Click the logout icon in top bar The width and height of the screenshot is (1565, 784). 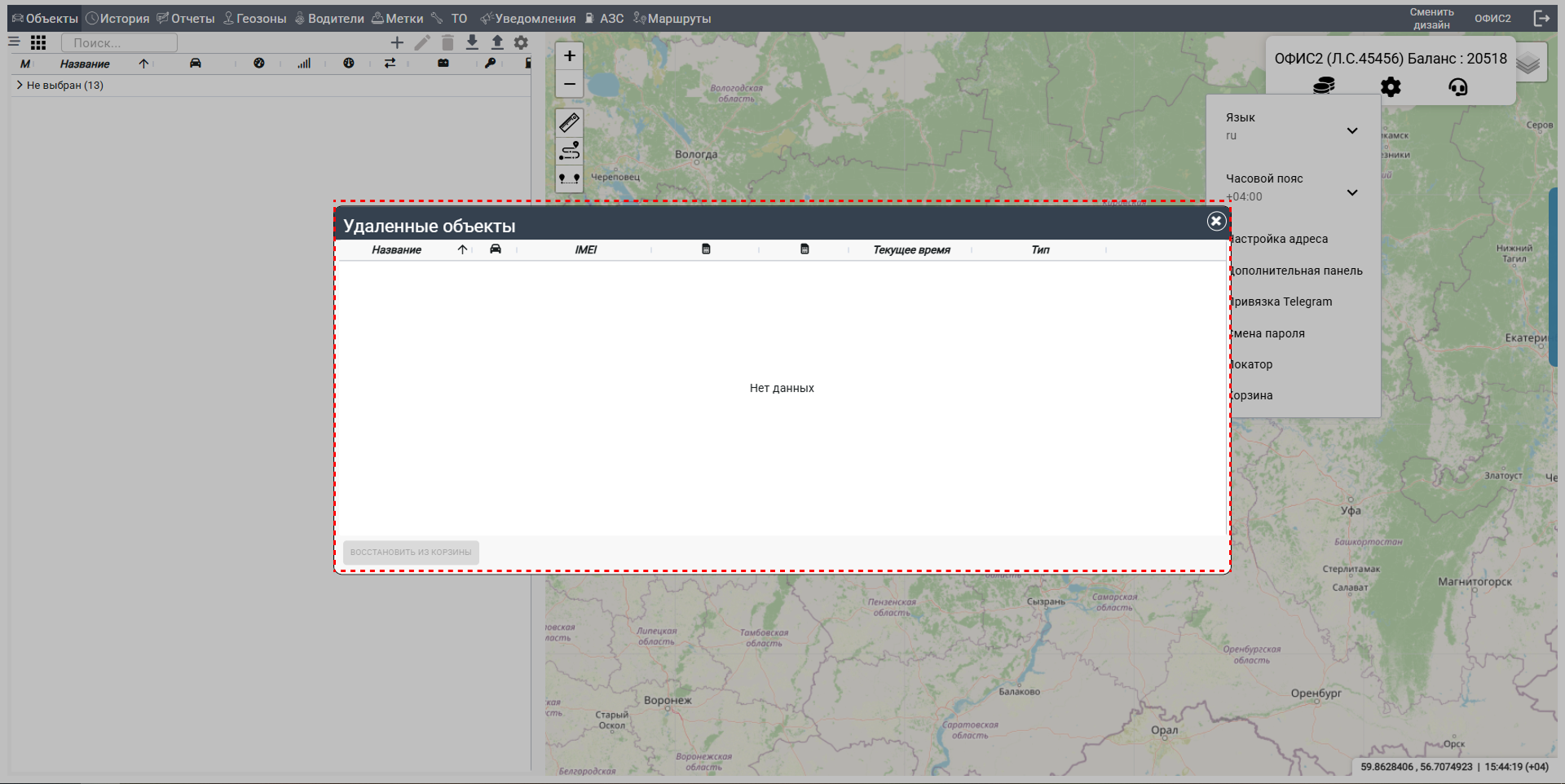tap(1541, 18)
